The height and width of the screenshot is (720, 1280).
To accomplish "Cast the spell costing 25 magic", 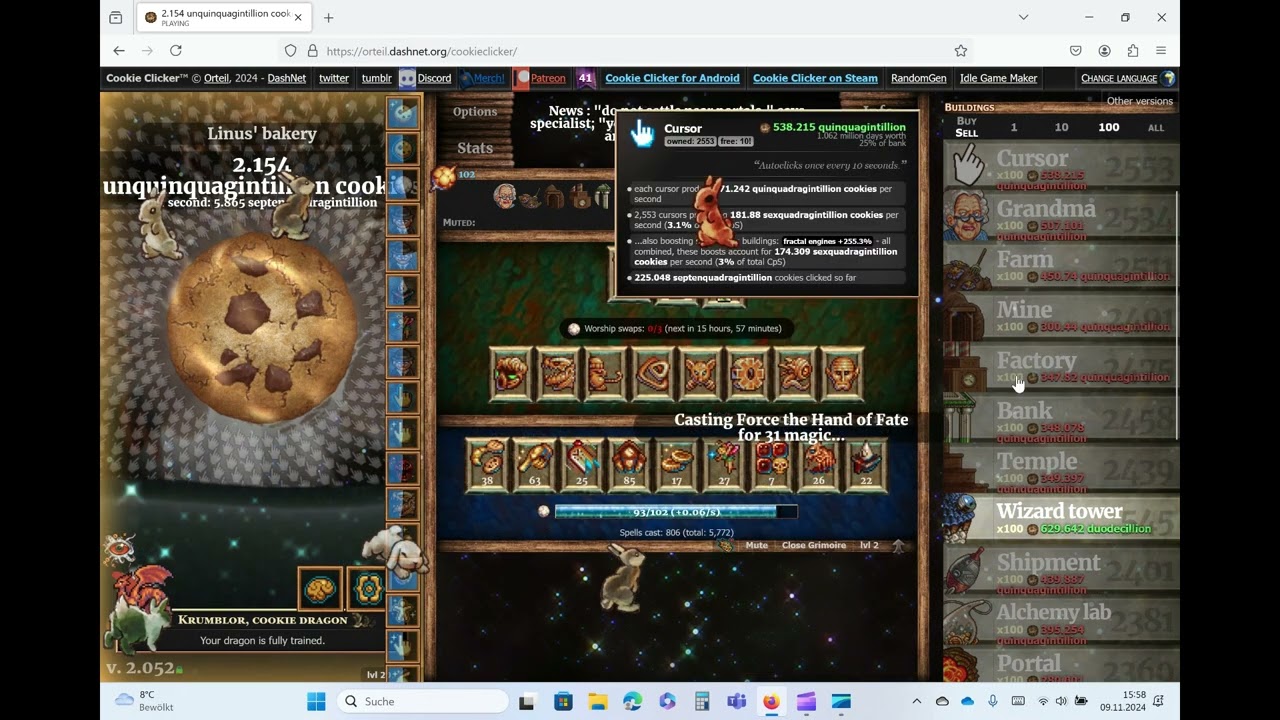I will coord(582,465).
